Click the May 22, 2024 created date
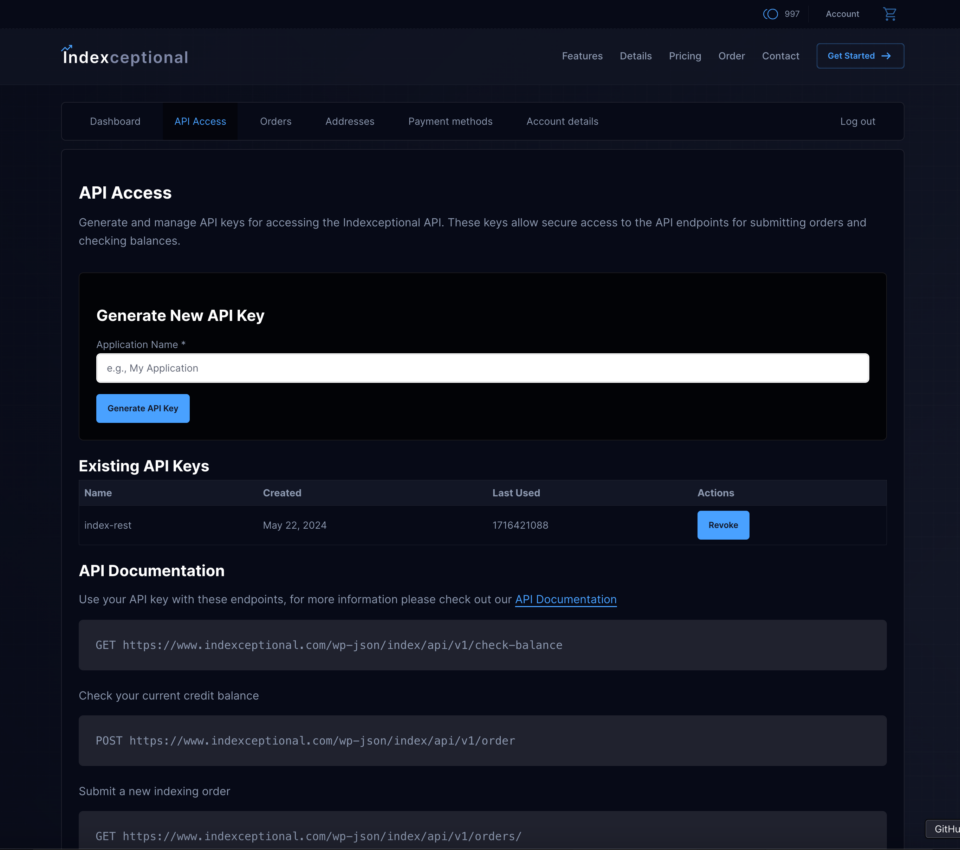 294,525
